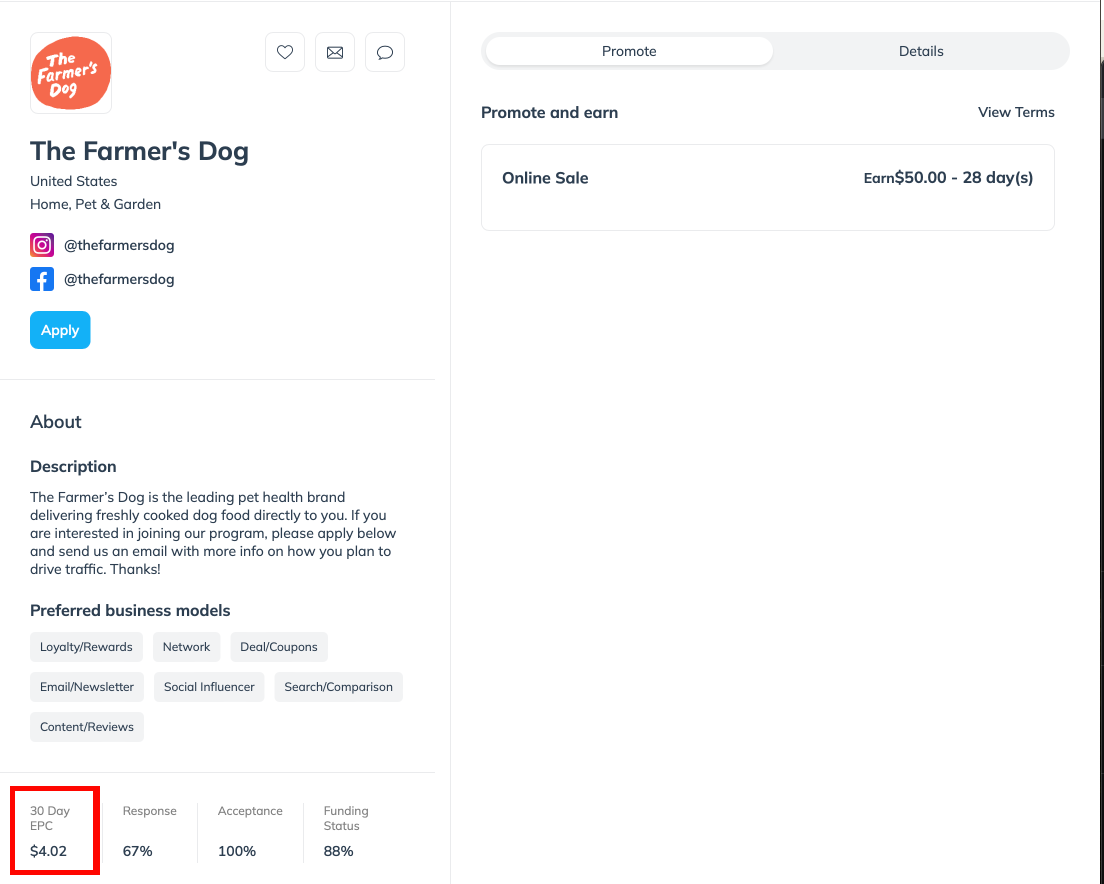Click the Earn $50.00 - 28 day(s) text
This screenshot has width=1104, height=884.
(948, 177)
